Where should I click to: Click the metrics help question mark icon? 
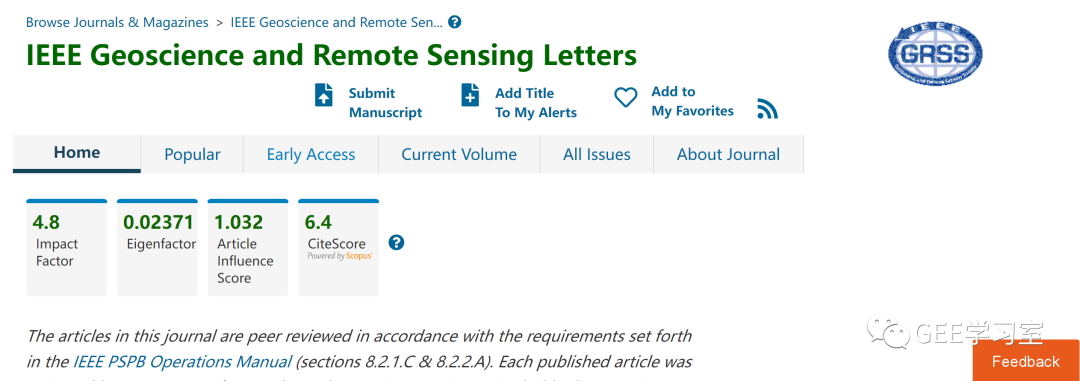point(396,243)
